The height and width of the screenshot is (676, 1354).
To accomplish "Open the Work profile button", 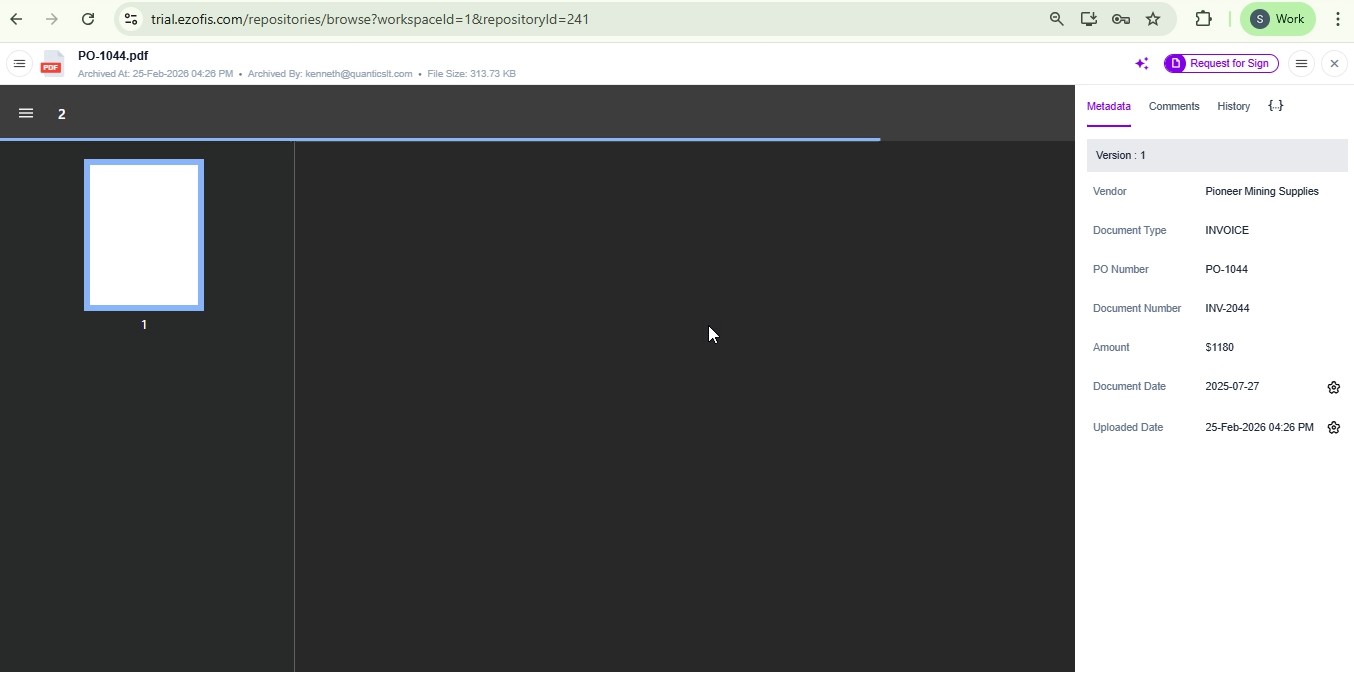I will tap(1279, 19).
